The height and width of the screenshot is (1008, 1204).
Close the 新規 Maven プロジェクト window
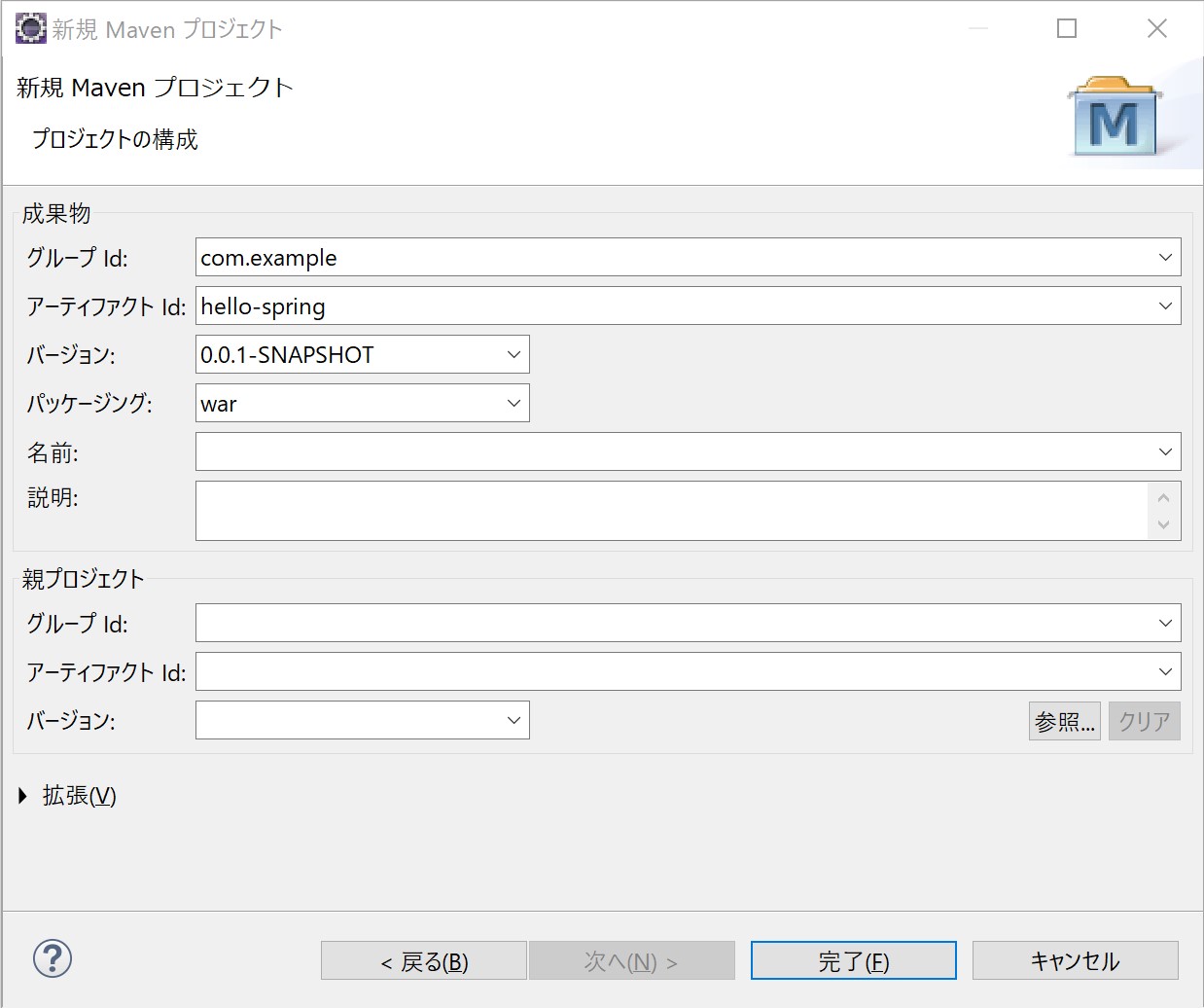pyautogui.click(x=1157, y=28)
